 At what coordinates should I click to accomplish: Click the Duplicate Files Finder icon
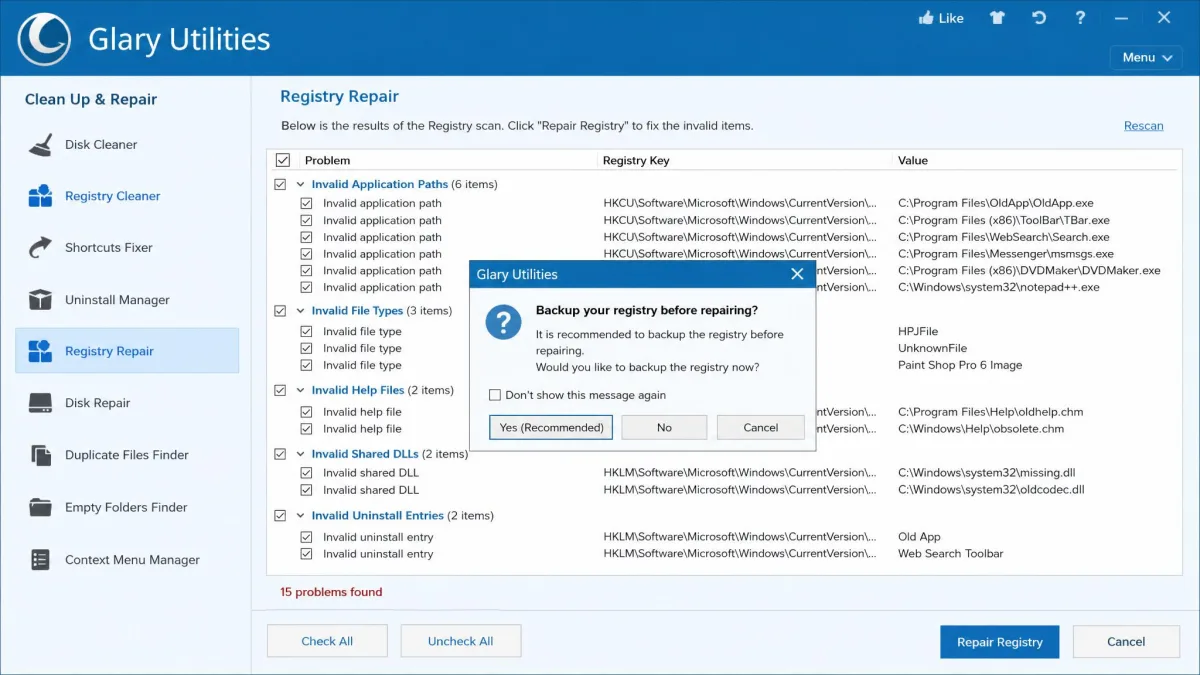[x=40, y=455]
